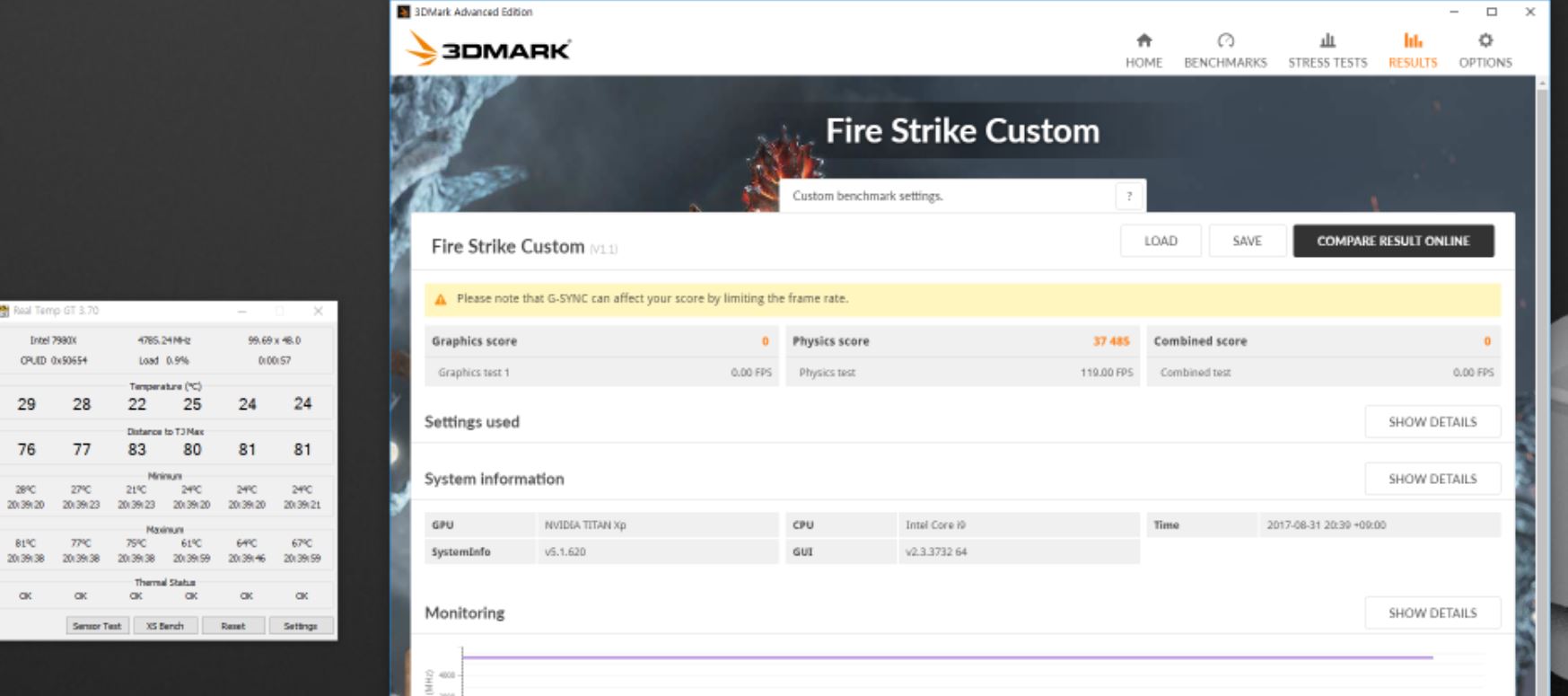Open Options via the gear icon
Screen dimensions: 1568x696
[x=1485, y=40]
